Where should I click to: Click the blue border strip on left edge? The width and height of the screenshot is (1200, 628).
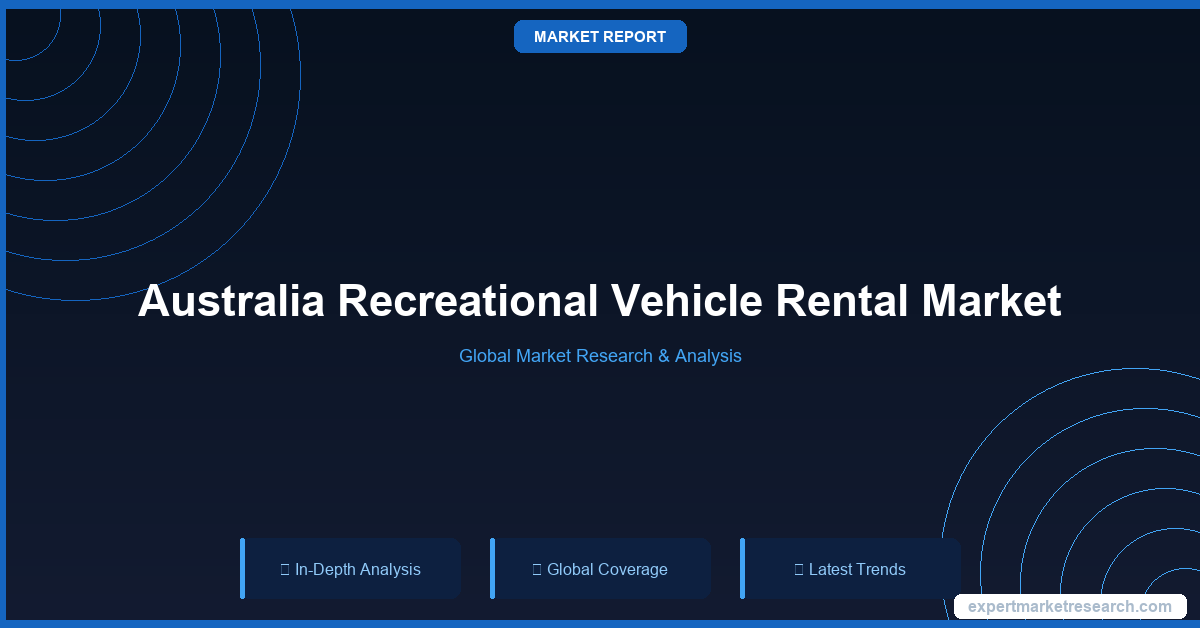coord(3,314)
